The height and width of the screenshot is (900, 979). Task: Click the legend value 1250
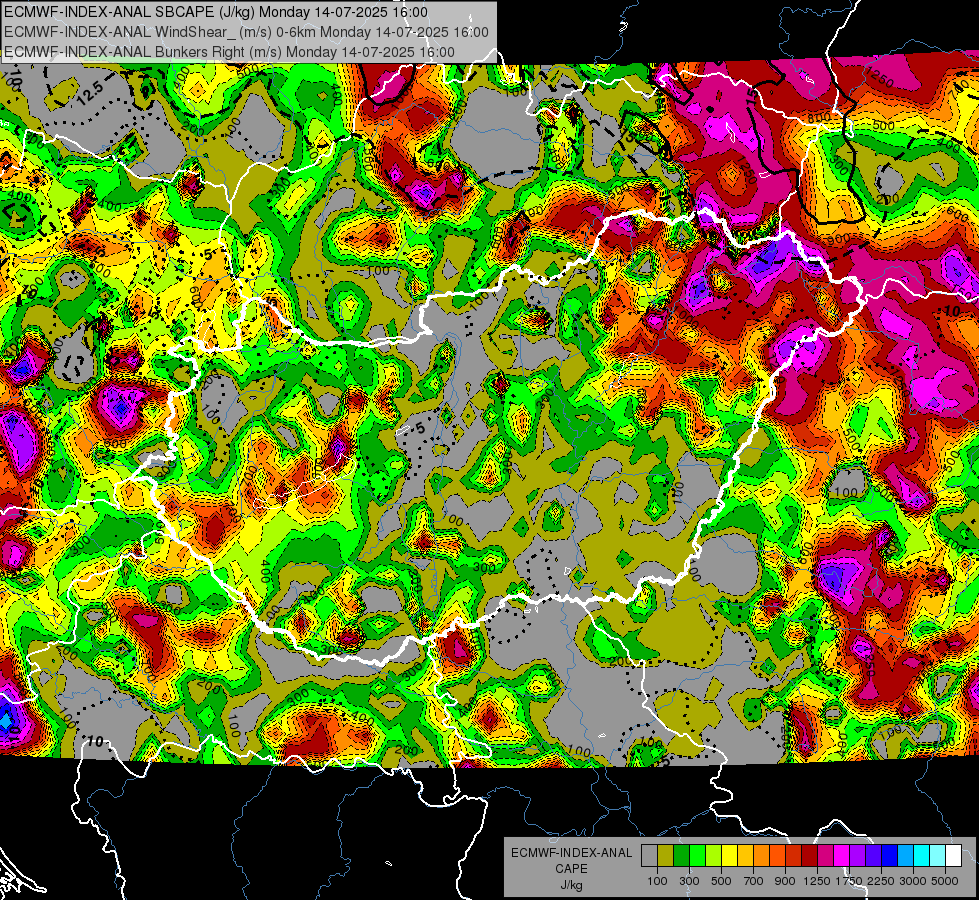point(817,881)
